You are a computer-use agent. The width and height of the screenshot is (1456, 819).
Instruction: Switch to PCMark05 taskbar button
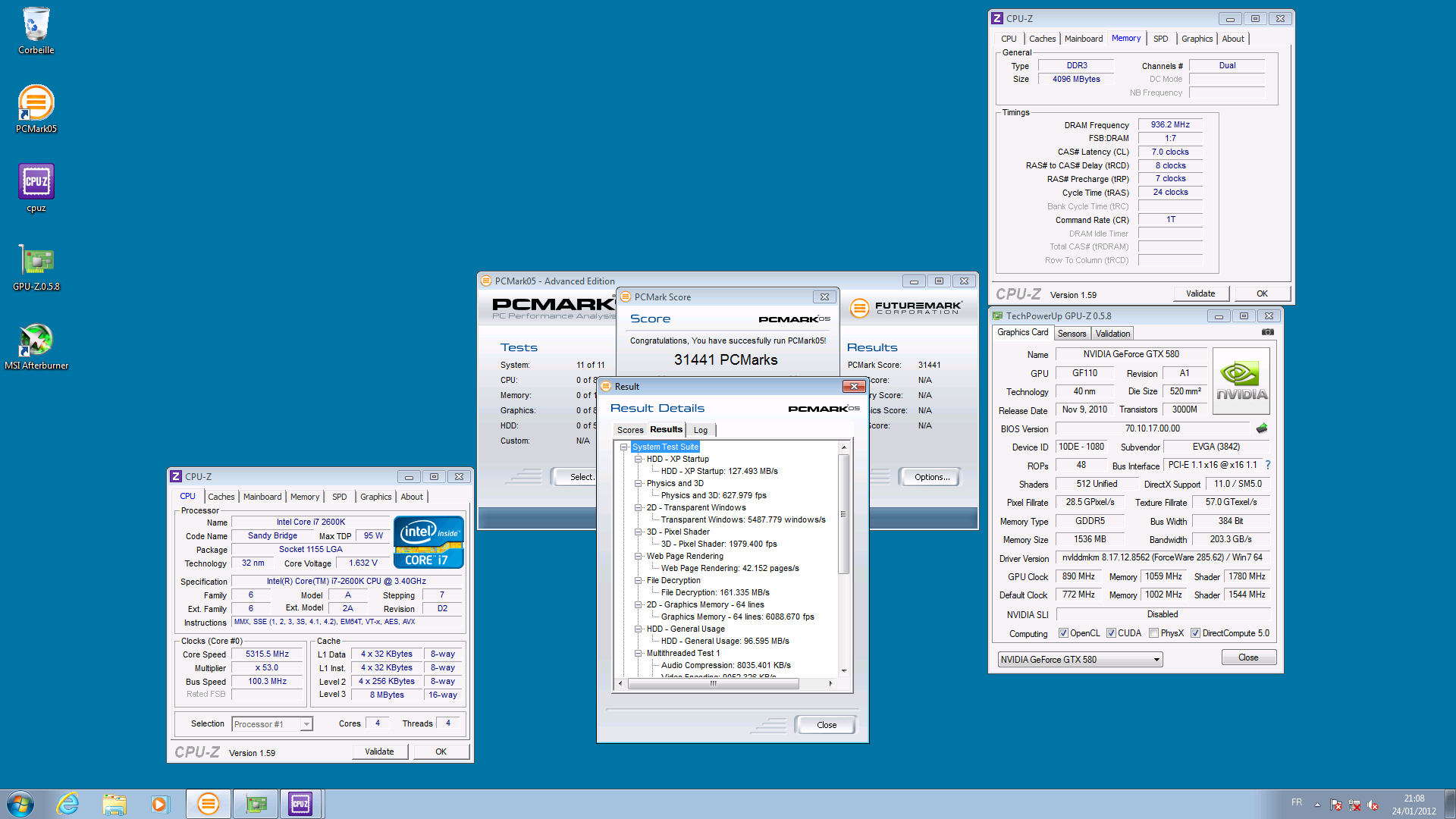208,804
